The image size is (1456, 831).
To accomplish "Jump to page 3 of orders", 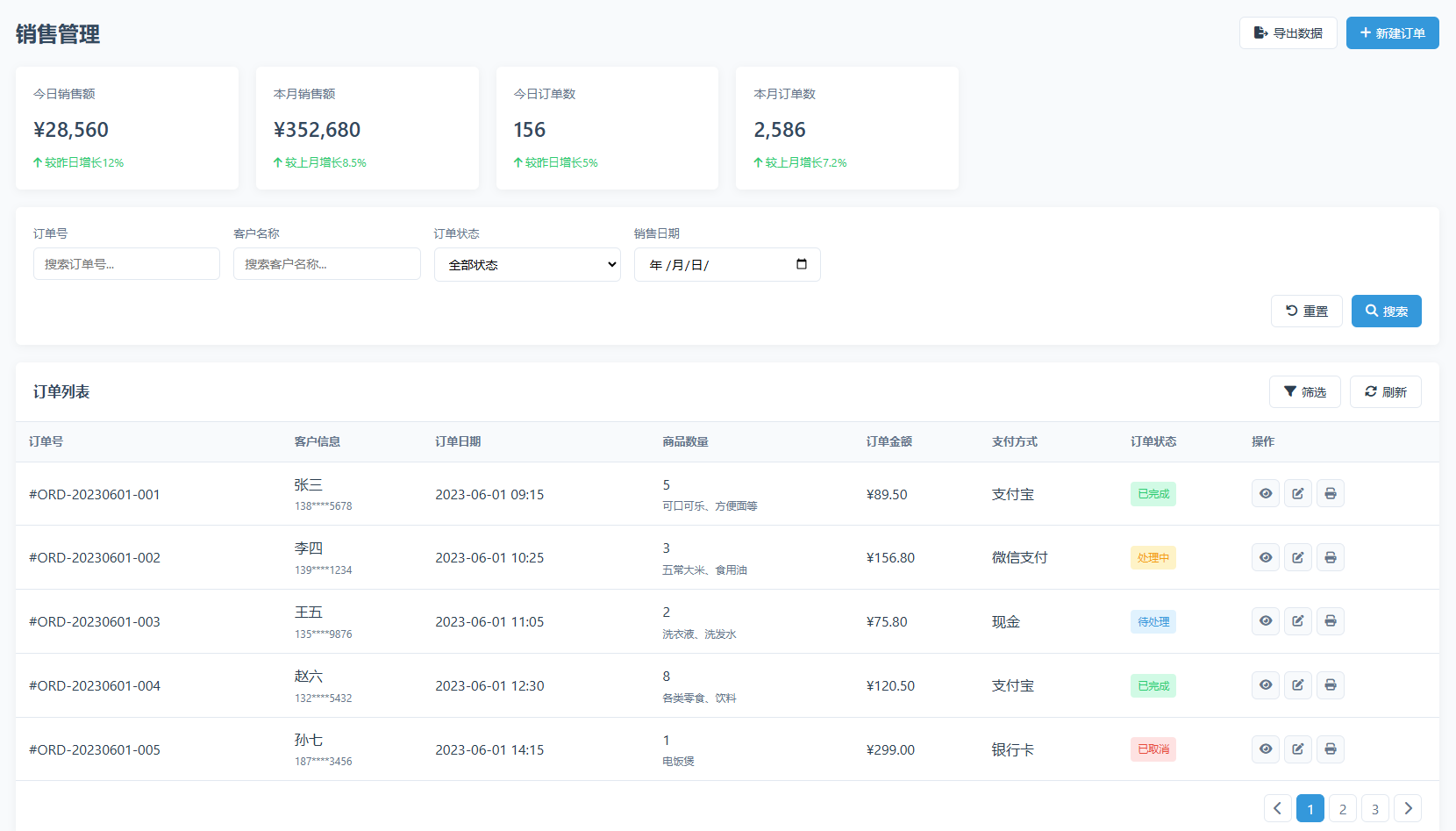I will (1374, 808).
